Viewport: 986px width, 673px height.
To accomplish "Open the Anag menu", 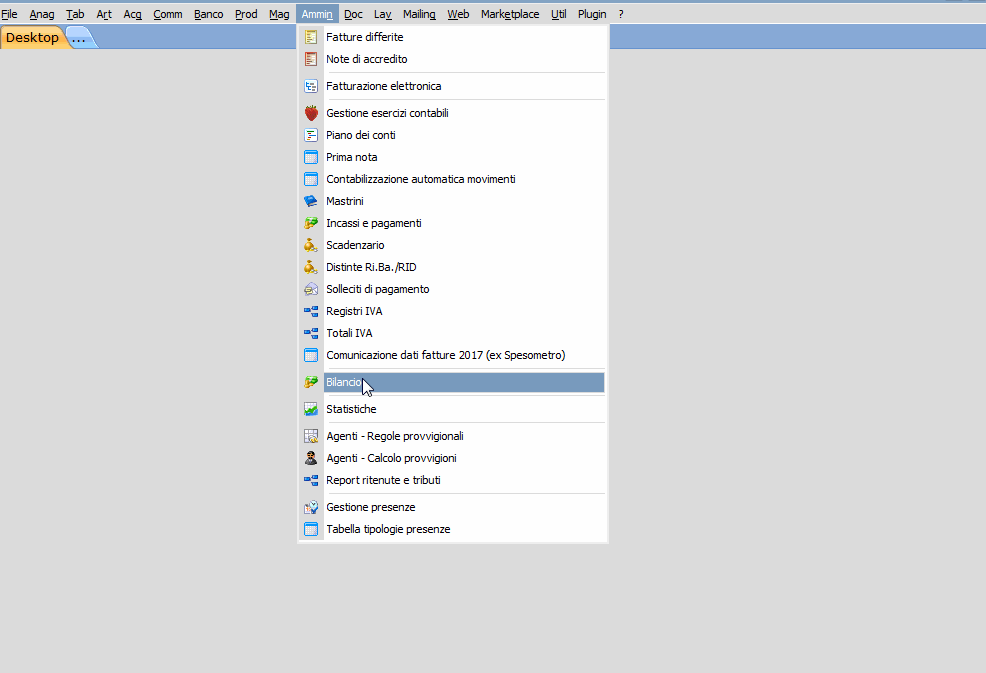I will coord(42,14).
